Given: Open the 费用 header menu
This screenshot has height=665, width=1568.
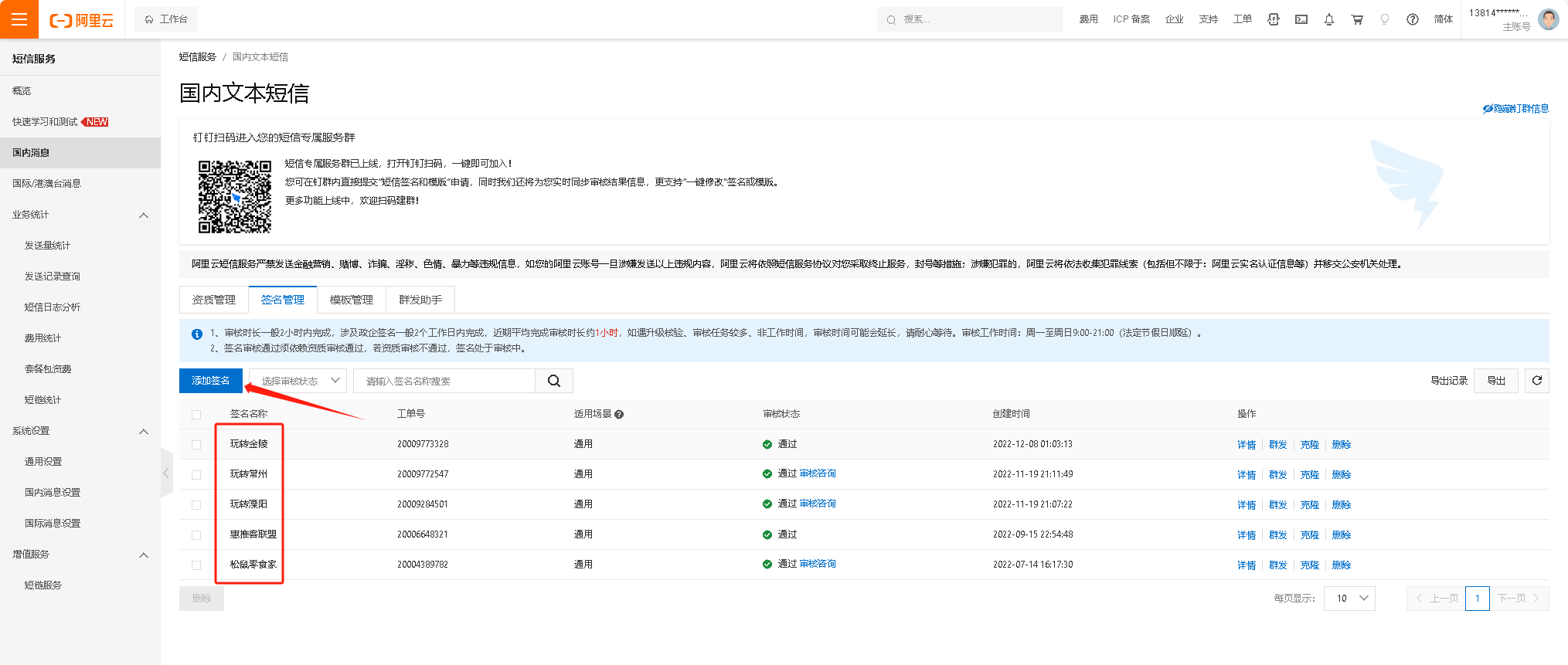Looking at the screenshot, I should point(1089,19).
